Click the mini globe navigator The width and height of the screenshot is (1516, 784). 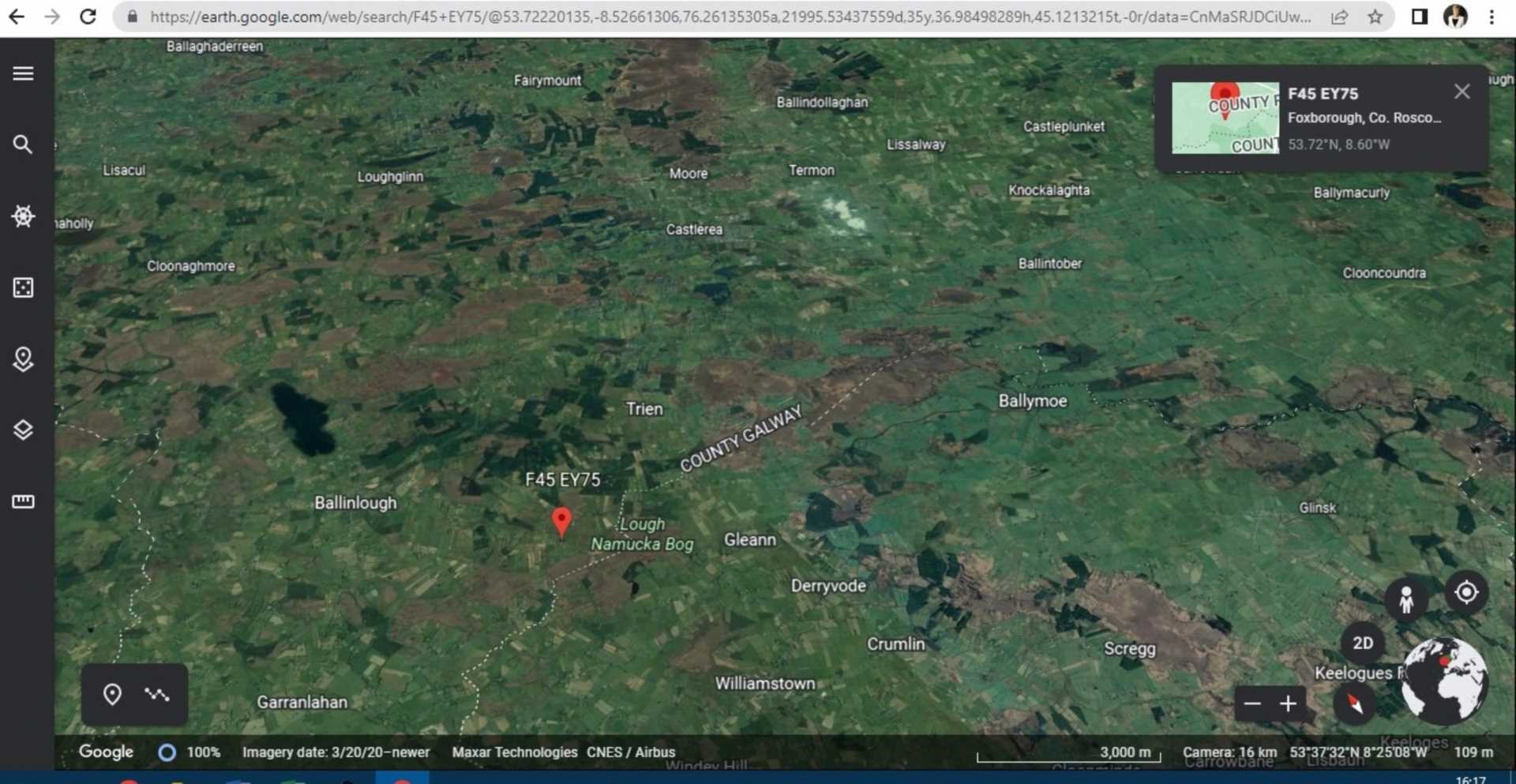pos(1444,681)
